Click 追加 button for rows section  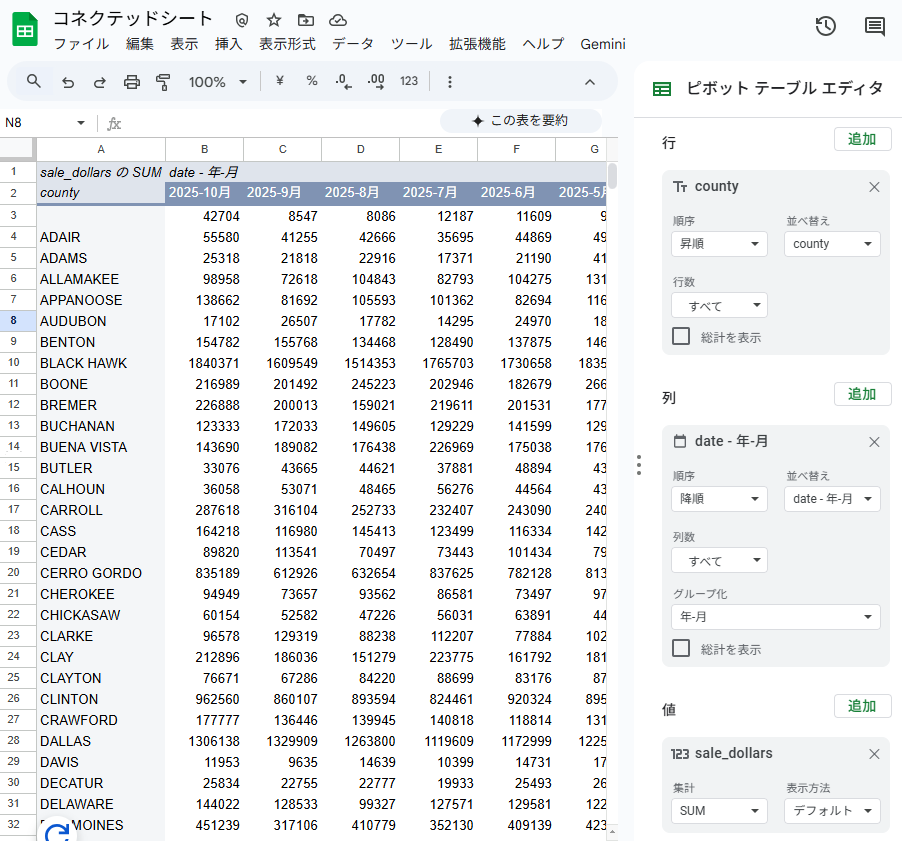(x=862, y=139)
